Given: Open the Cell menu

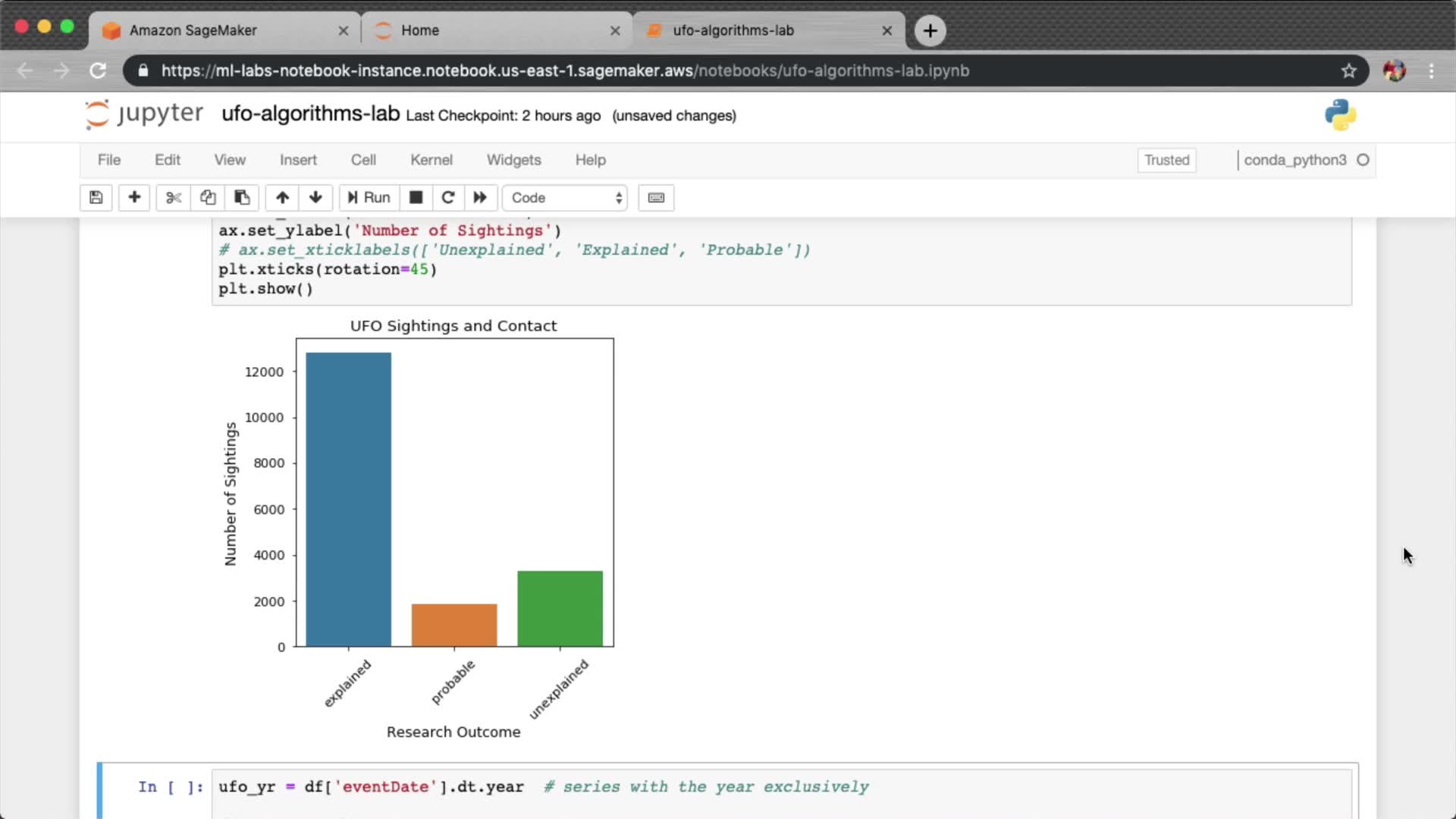Looking at the screenshot, I should [363, 160].
